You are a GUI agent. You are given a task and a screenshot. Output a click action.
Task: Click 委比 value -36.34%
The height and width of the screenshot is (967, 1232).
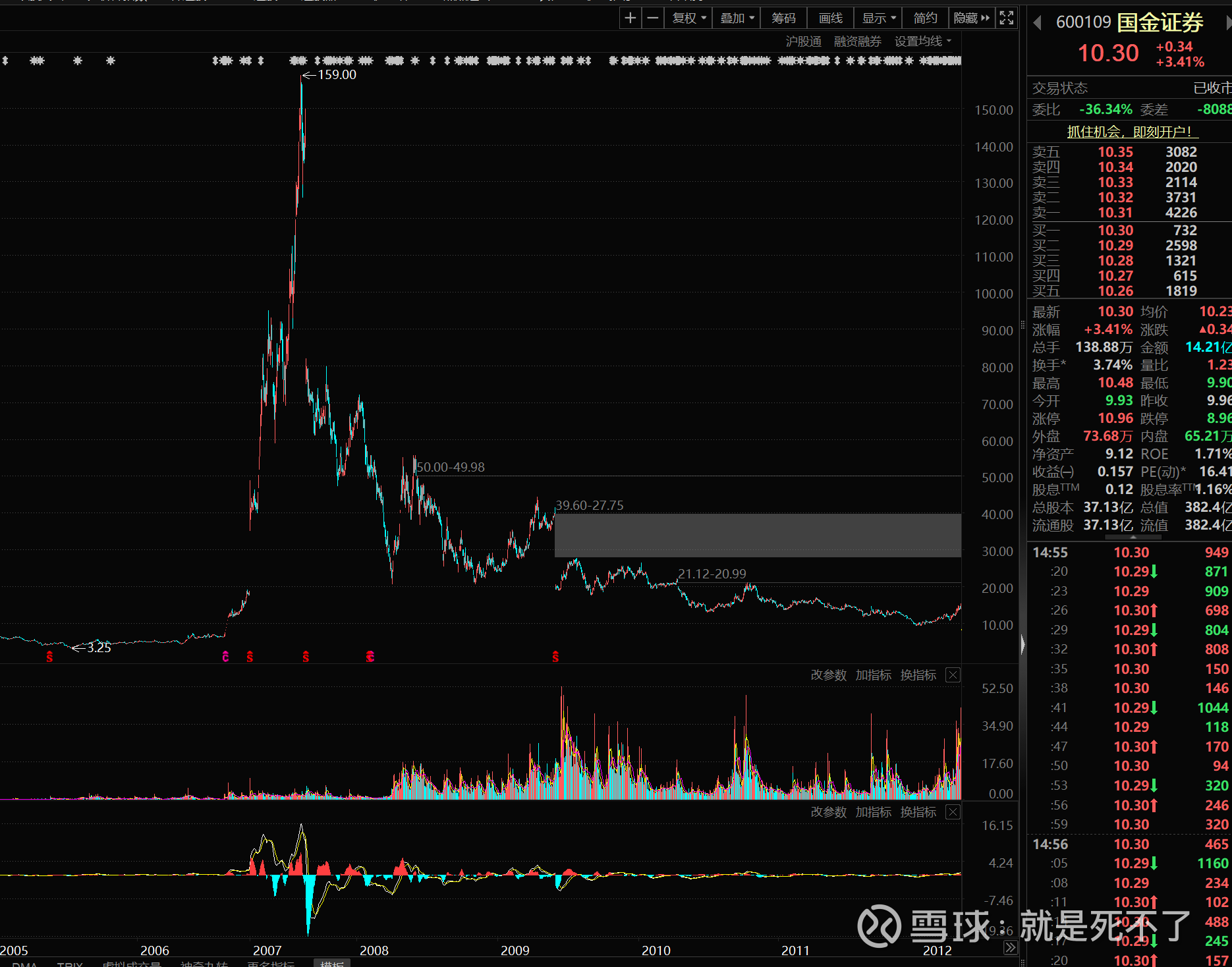1106,109
